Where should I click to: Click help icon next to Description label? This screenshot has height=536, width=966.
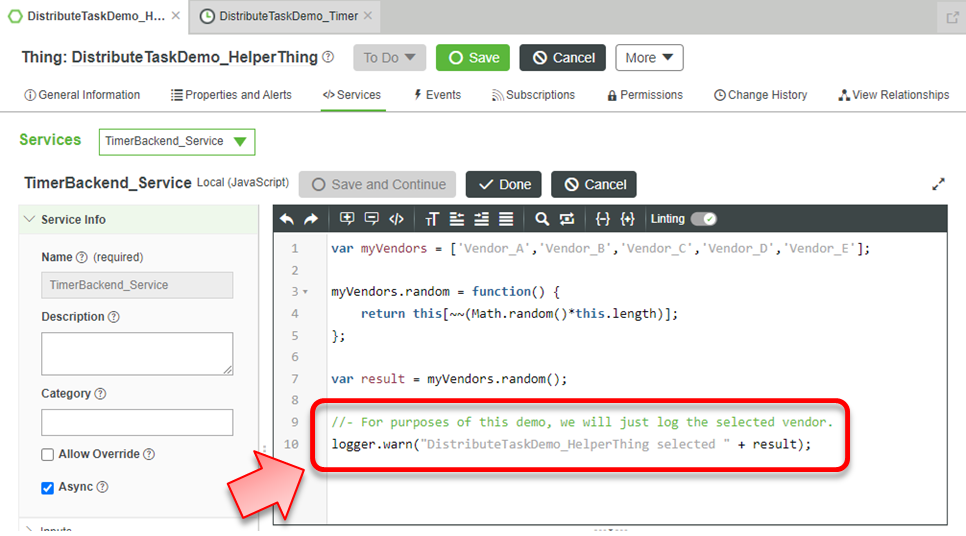point(113,317)
